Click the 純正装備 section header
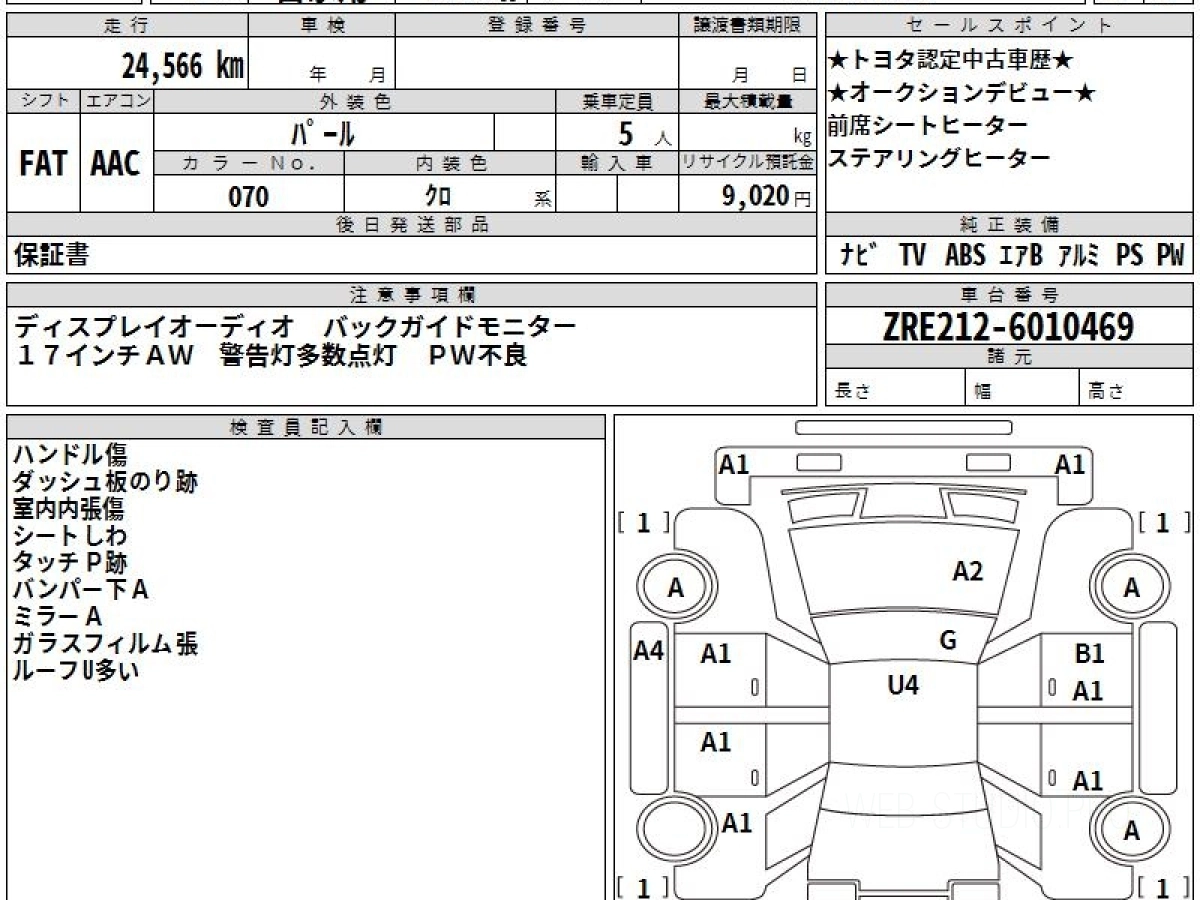1200x900 pixels. coord(1008,225)
